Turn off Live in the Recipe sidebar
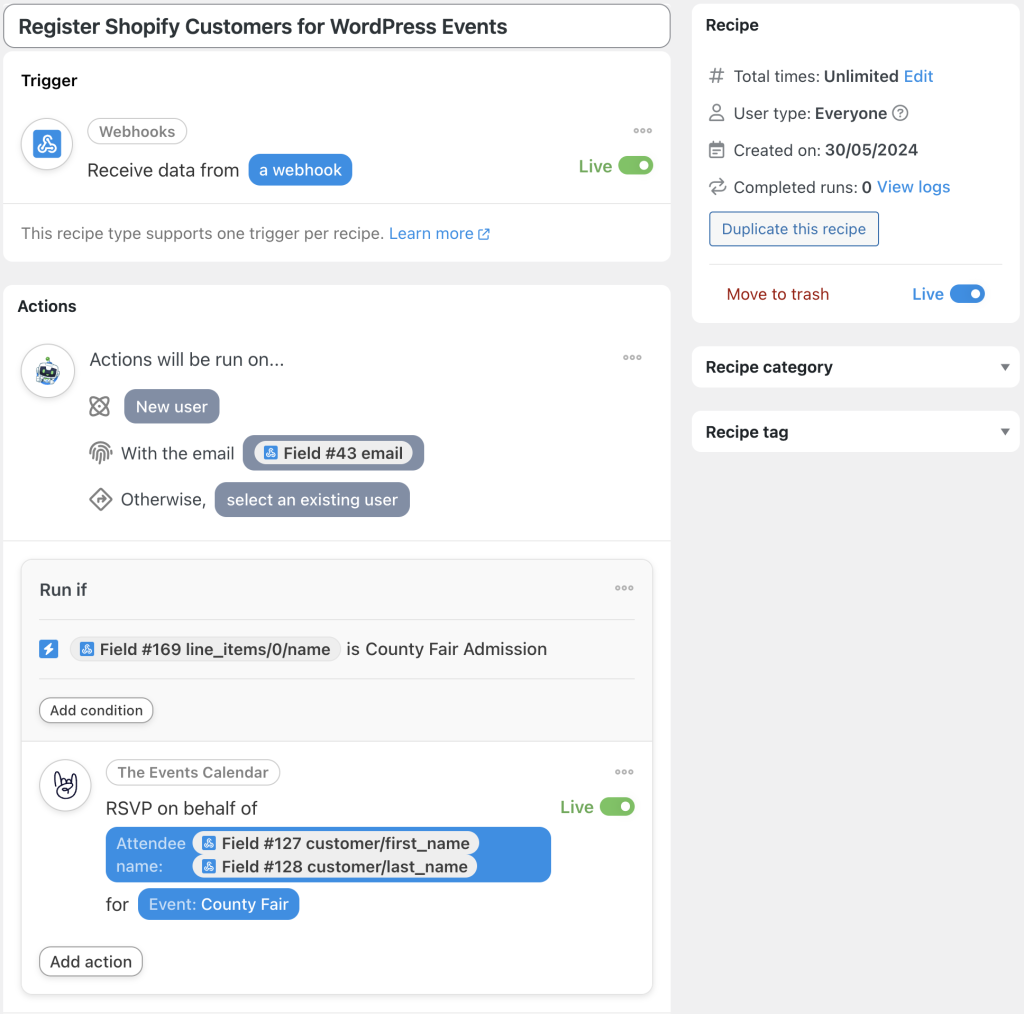The image size is (1024, 1014). click(969, 294)
